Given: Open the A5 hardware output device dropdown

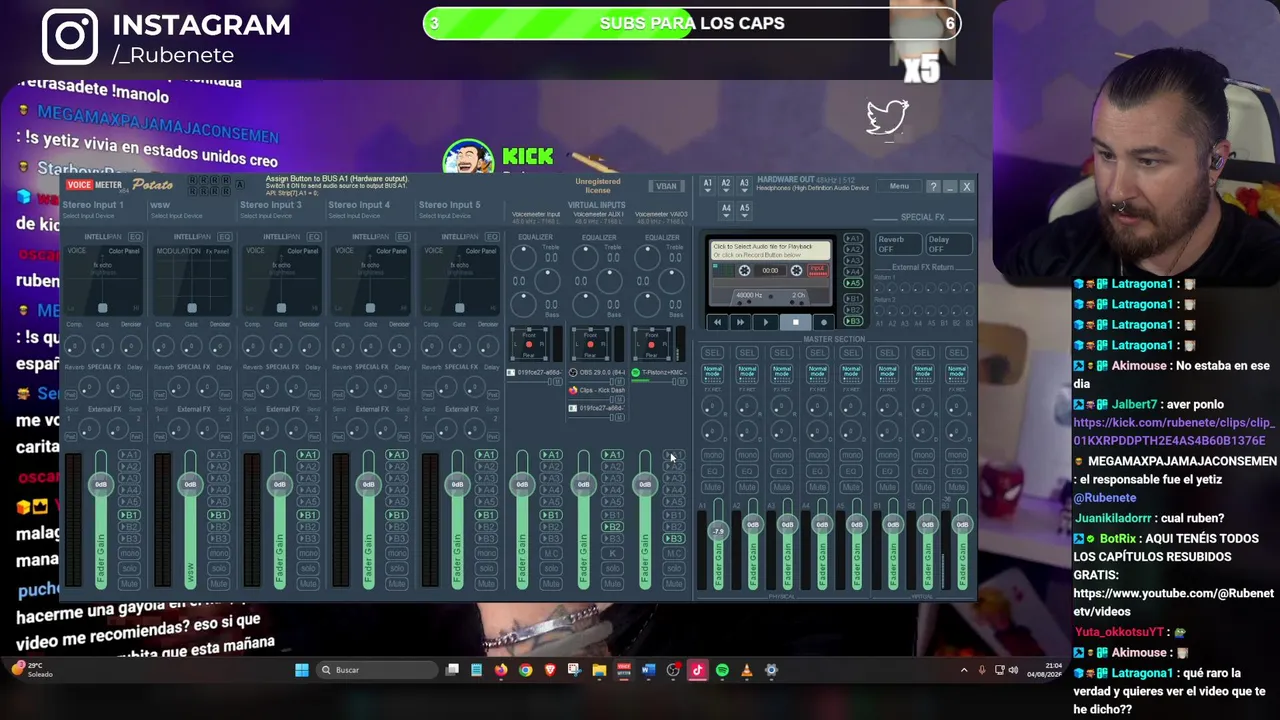Looking at the screenshot, I should click(744, 209).
